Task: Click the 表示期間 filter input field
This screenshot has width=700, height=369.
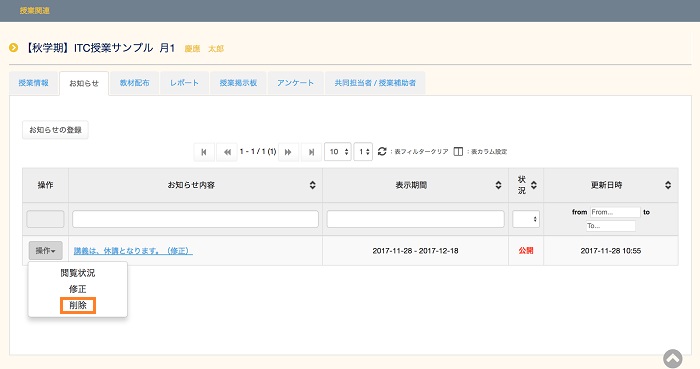Action: coord(416,219)
